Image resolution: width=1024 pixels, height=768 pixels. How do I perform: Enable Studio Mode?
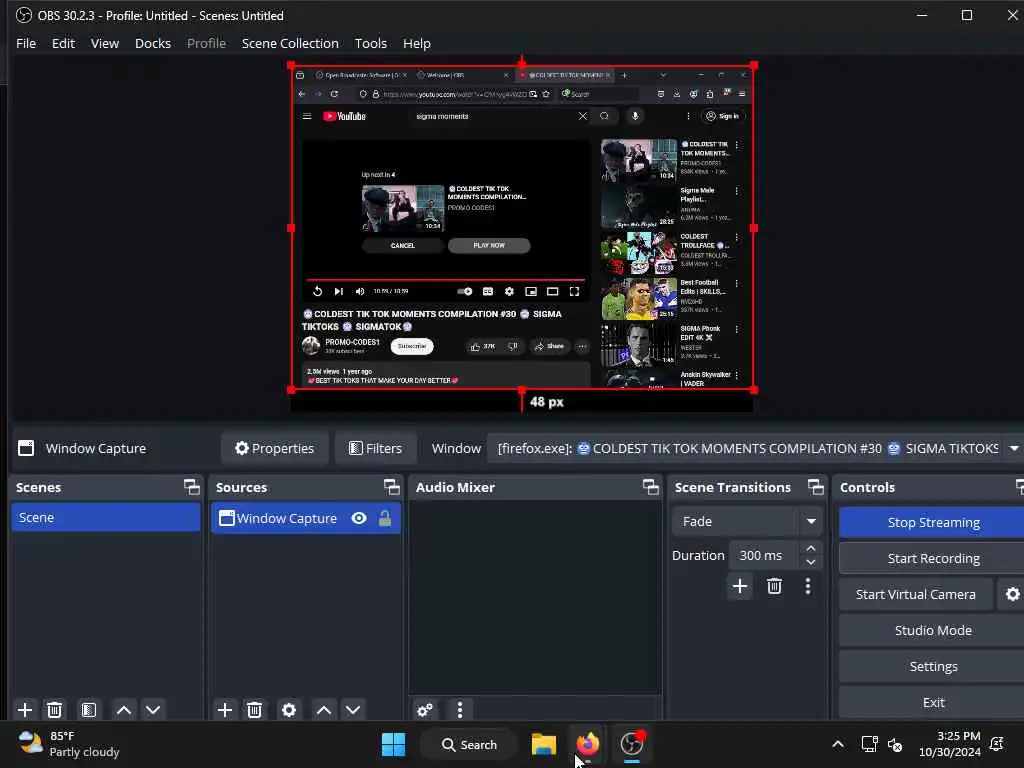[x=933, y=630]
